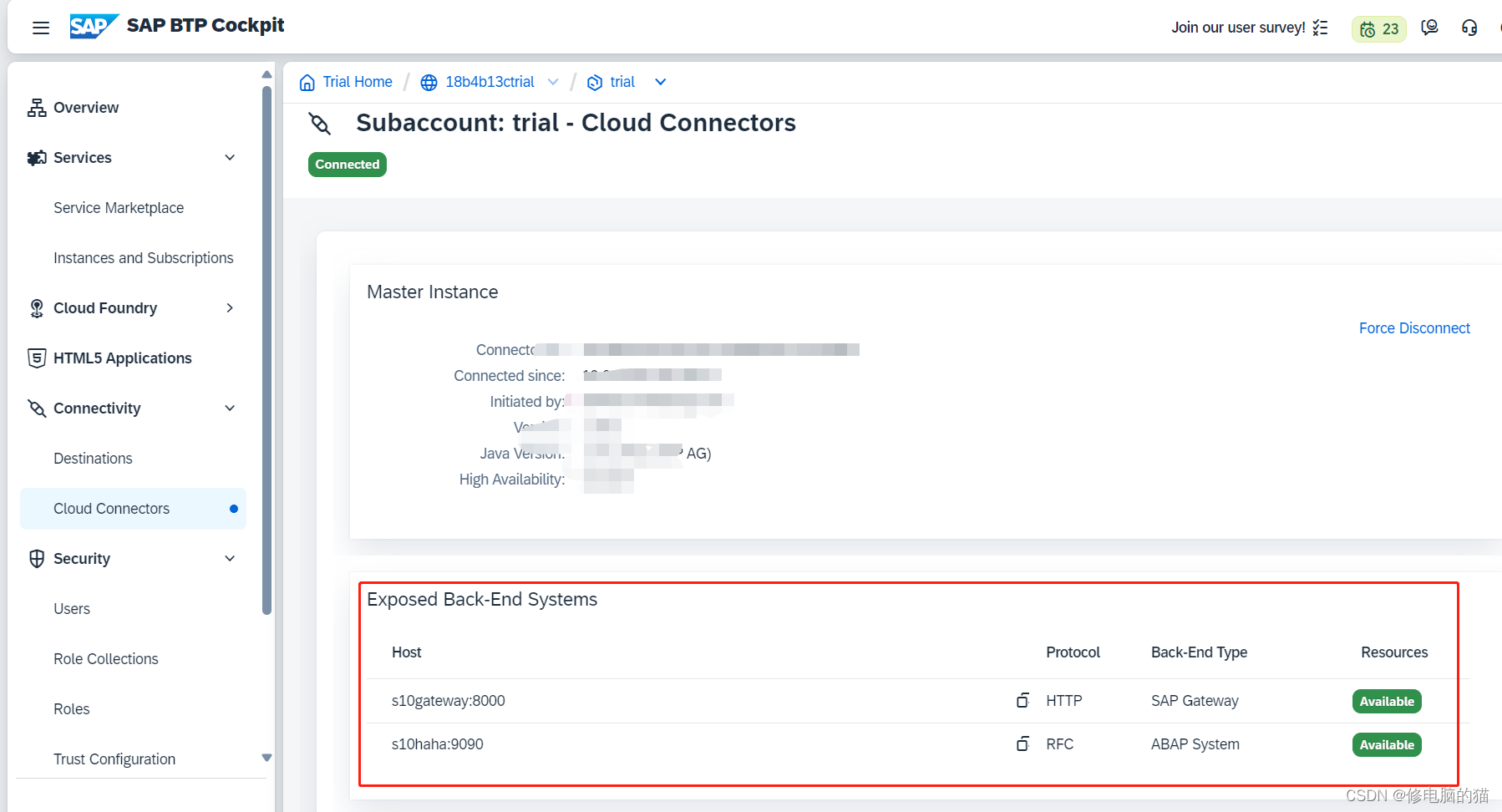This screenshot has height=812, width=1502.
Task: Collapse the Services section chevron
Action: click(x=230, y=158)
